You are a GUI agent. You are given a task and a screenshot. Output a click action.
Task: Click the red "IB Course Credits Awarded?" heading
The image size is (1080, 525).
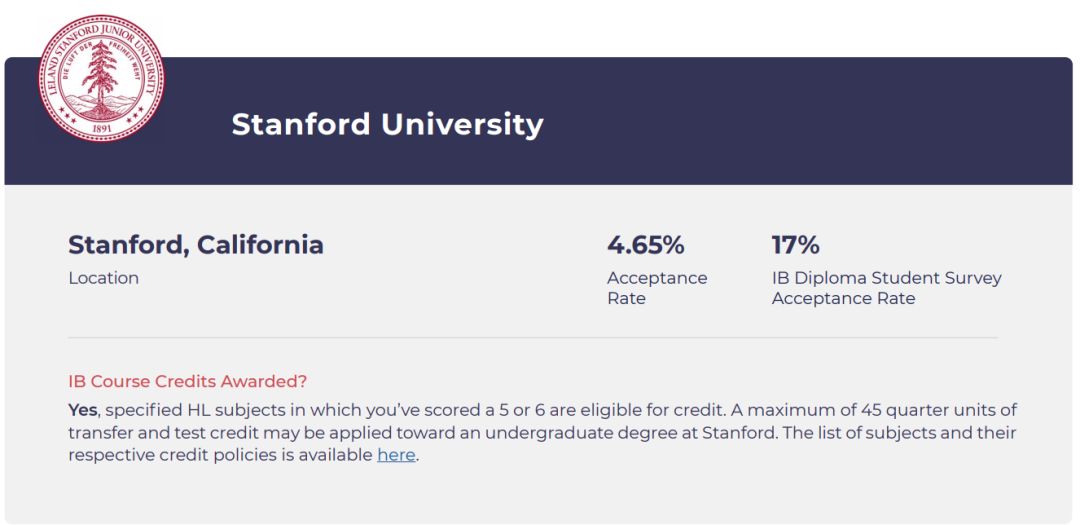187,381
